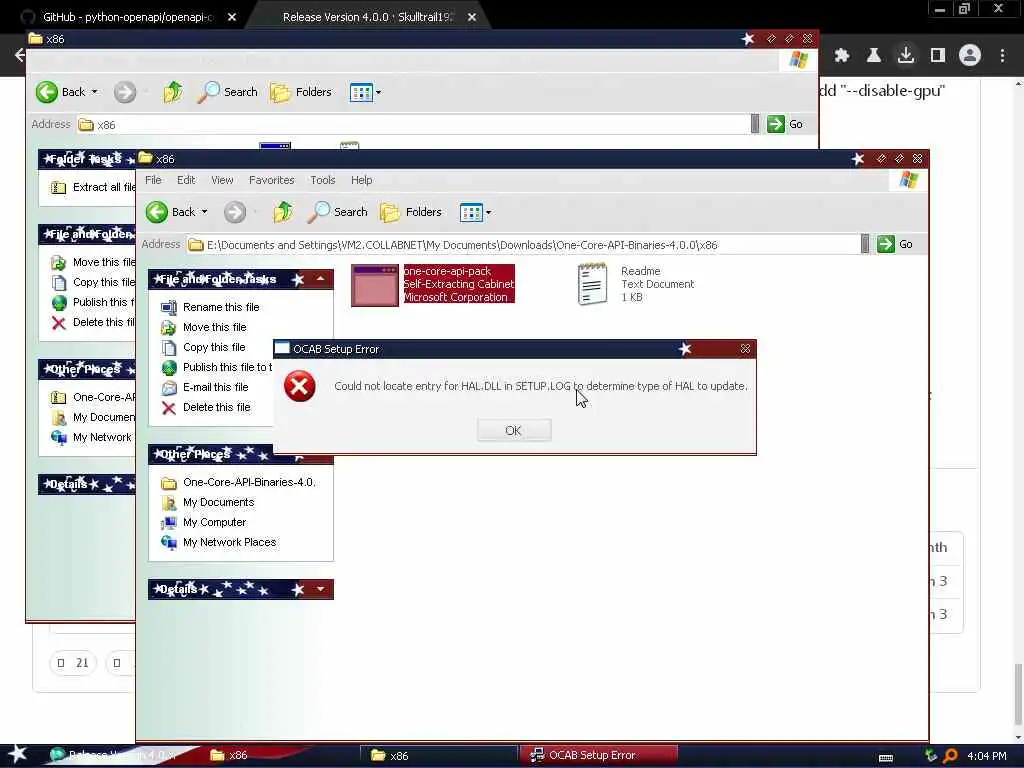1024x768 pixels.
Task: Click Forward arrow in front x86 window
Action: tap(235, 212)
